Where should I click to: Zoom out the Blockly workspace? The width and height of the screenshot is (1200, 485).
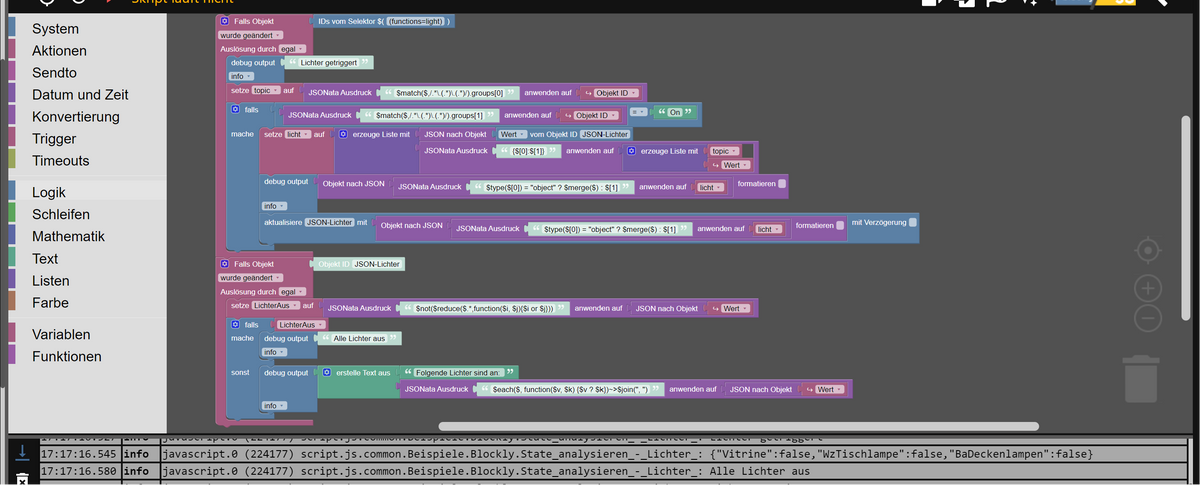tap(1148, 318)
